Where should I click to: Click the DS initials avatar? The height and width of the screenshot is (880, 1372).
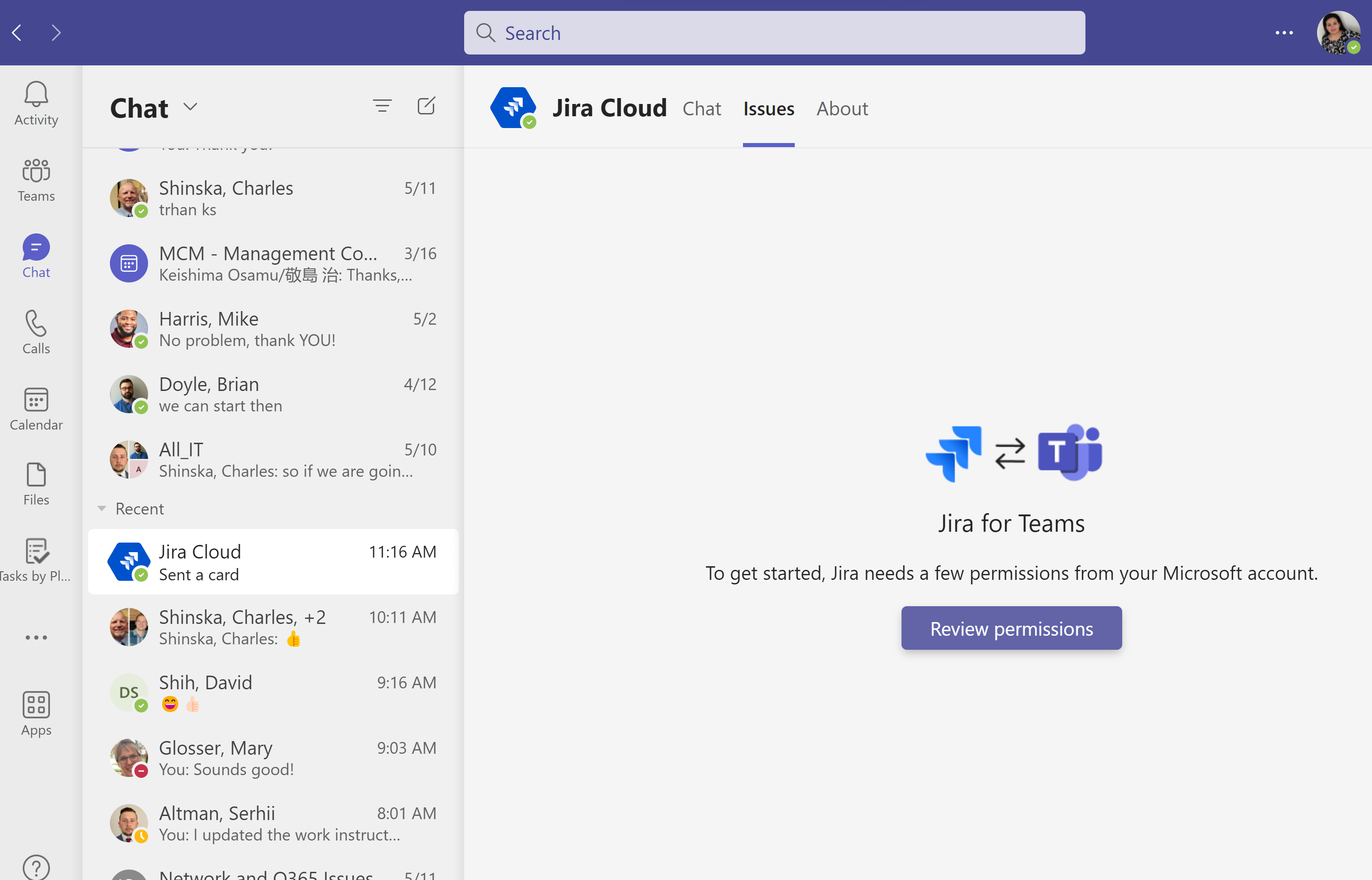point(129,692)
